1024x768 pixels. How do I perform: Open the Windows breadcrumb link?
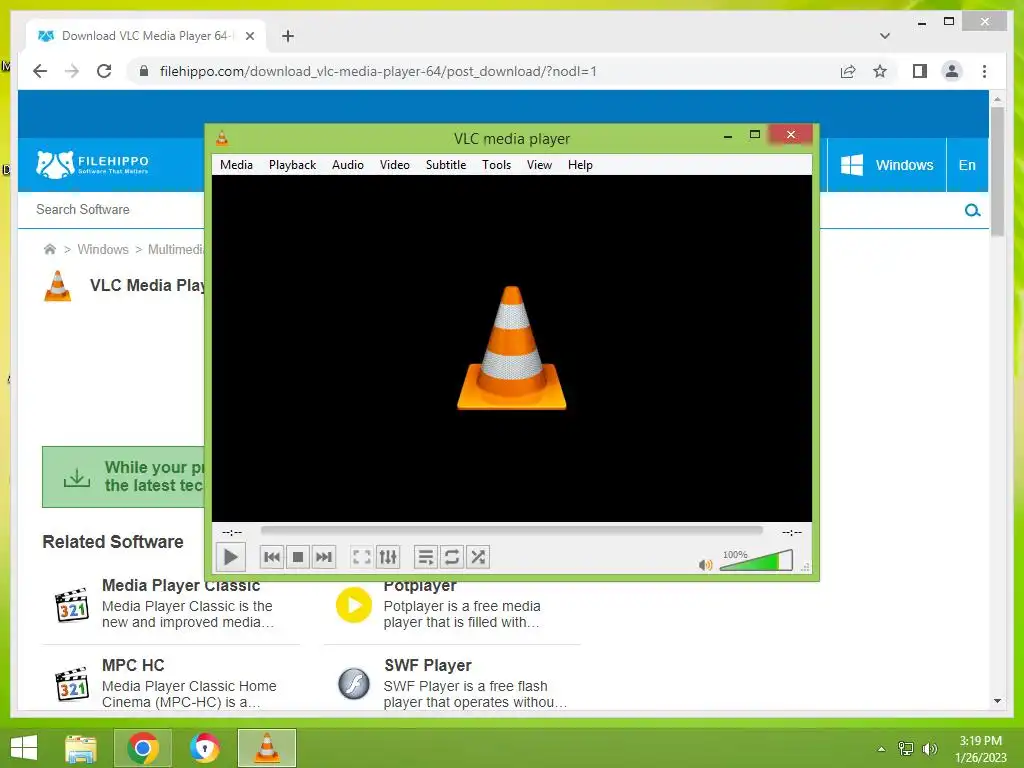(103, 249)
